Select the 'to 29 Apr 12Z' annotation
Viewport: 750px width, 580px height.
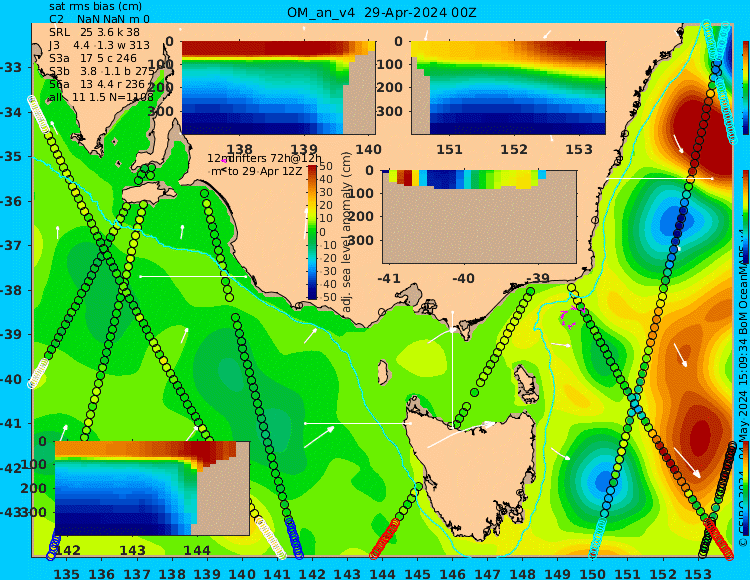[x=265, y=171]
